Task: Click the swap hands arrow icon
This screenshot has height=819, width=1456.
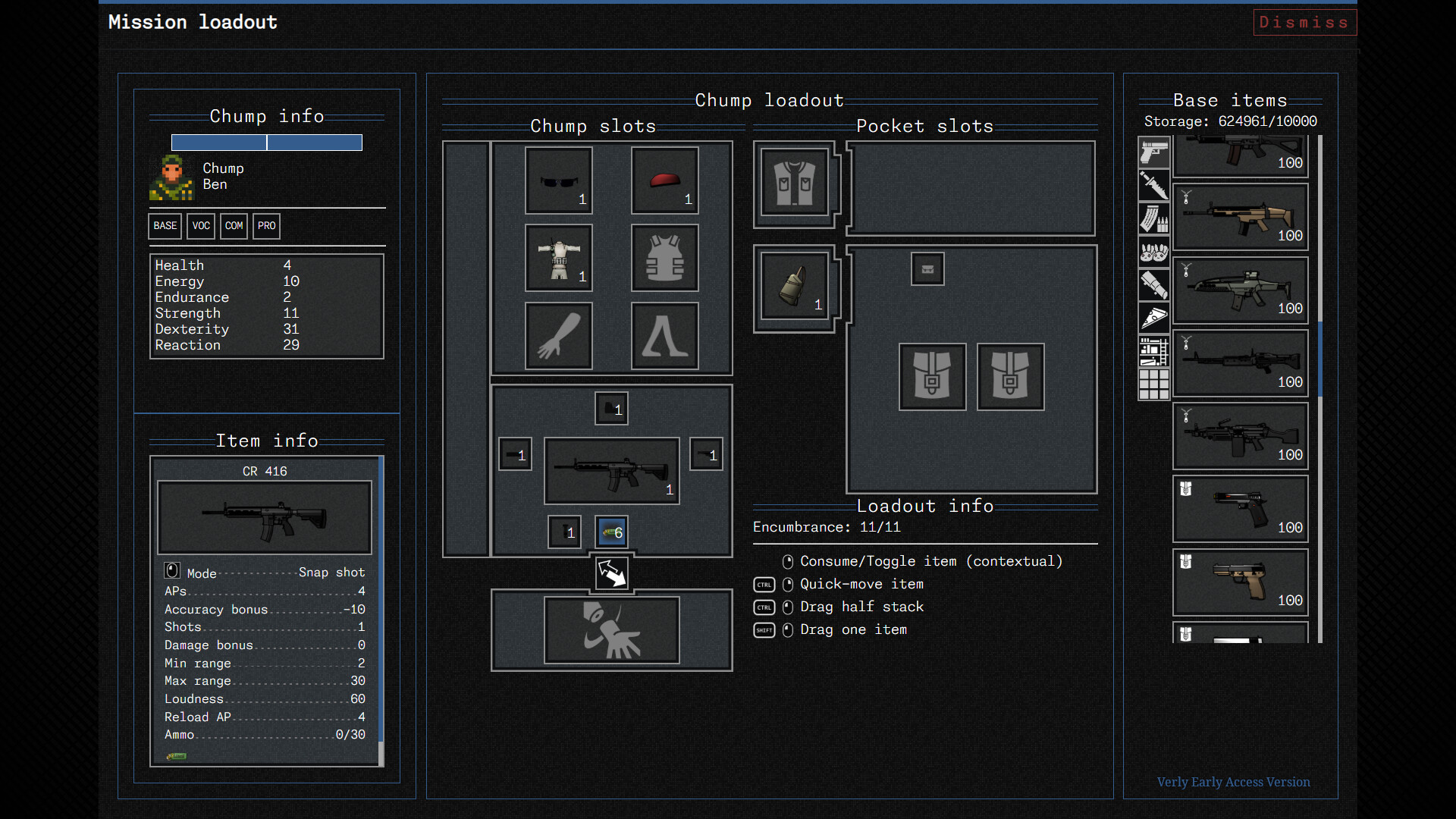Action: (611, 573)
